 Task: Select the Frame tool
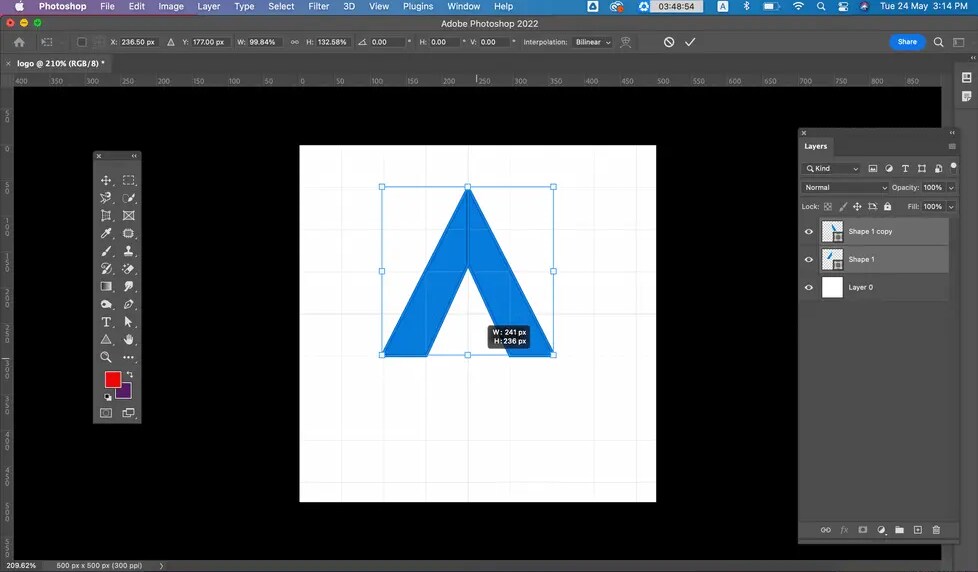[x=128, y=215]
